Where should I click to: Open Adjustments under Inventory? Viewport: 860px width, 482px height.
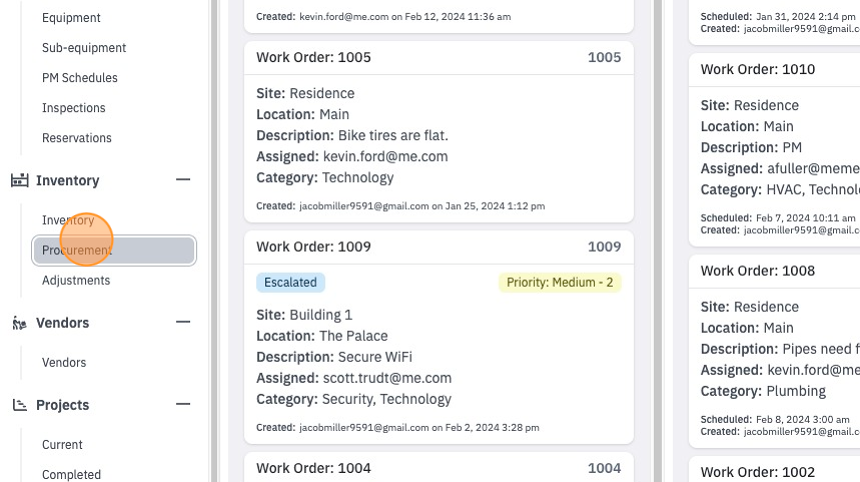(76, 280)
